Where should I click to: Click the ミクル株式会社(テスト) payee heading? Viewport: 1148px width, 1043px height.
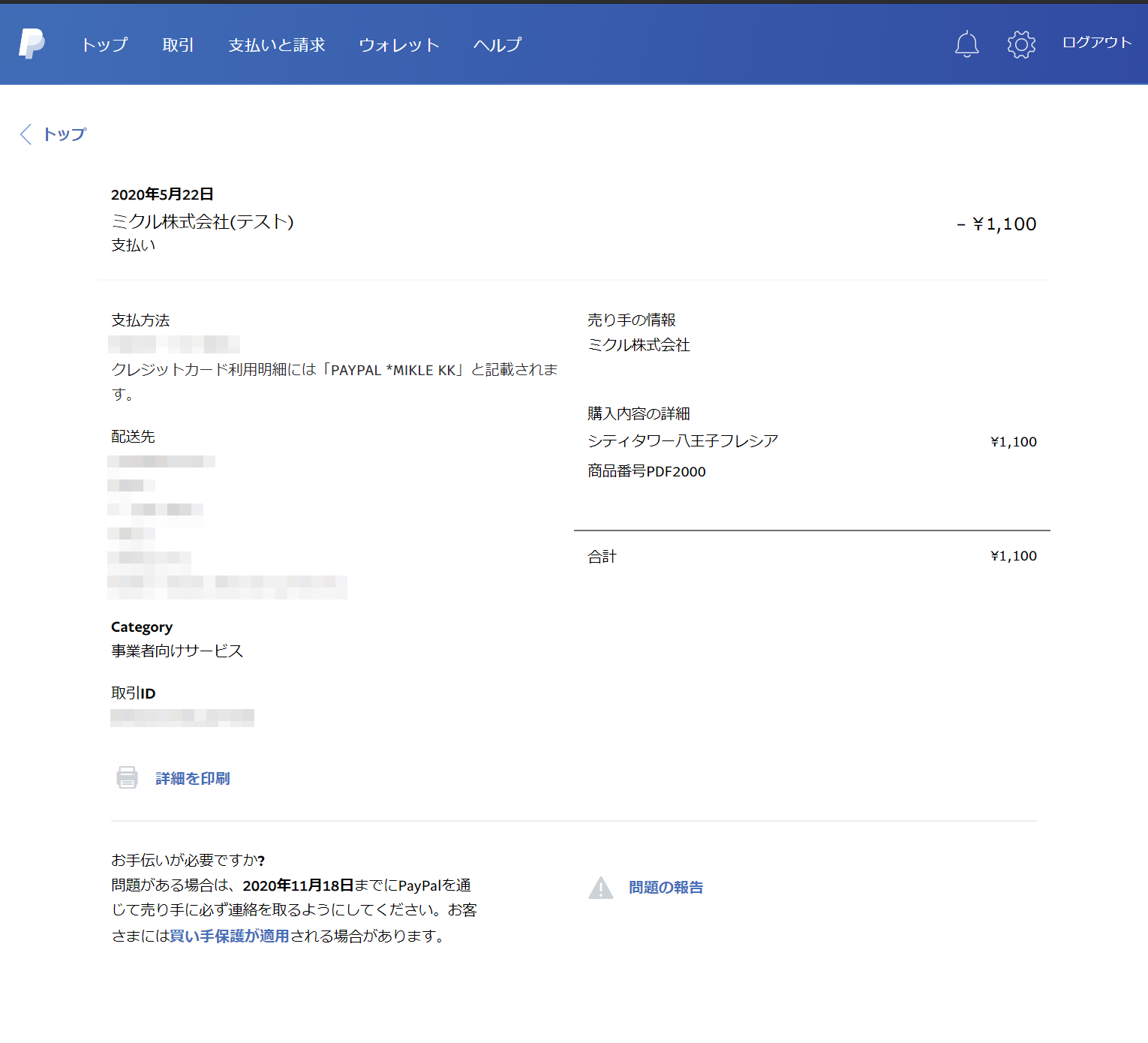202,221
